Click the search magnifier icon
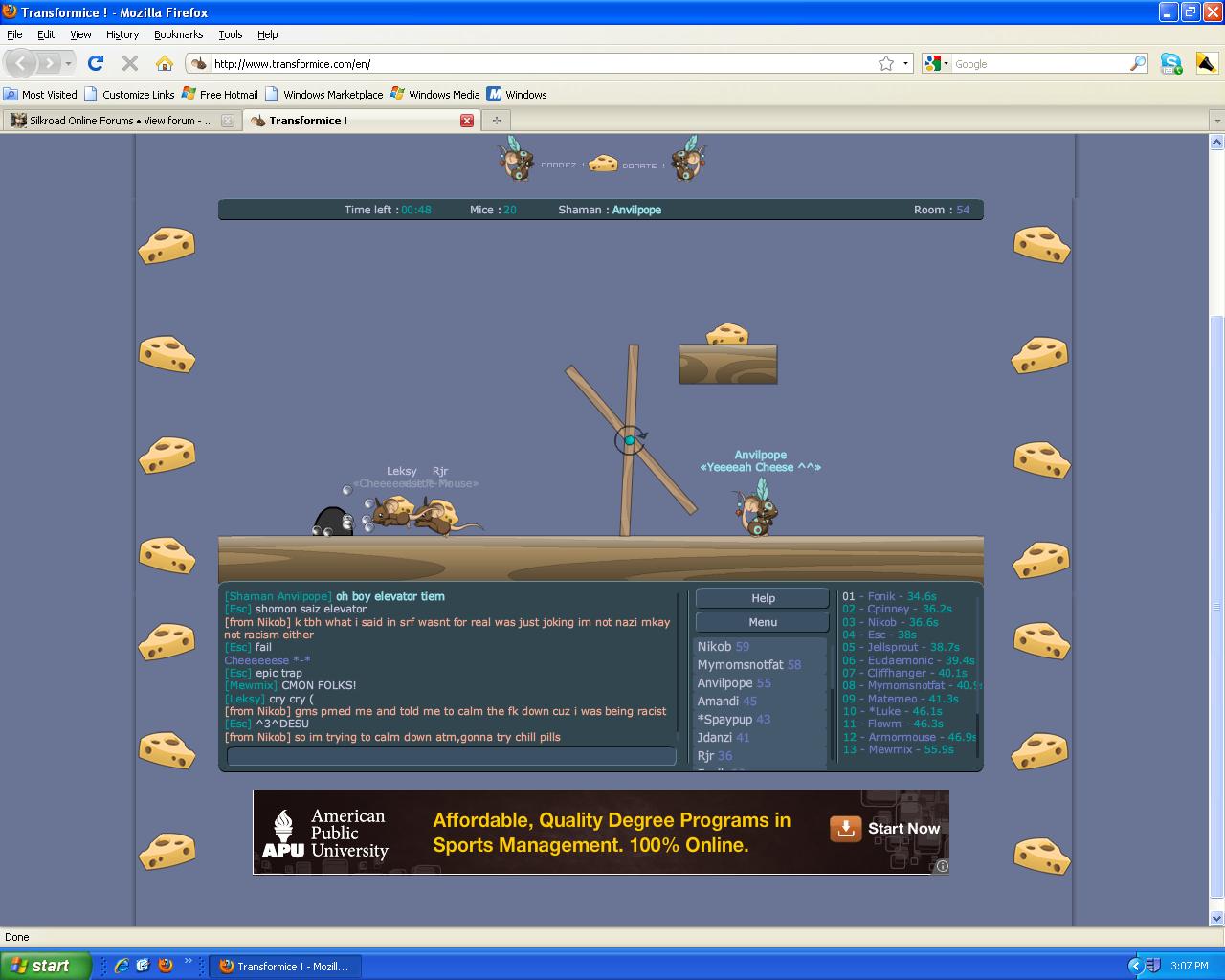Screen dimensions: 1225x980 coord(1138,63)
